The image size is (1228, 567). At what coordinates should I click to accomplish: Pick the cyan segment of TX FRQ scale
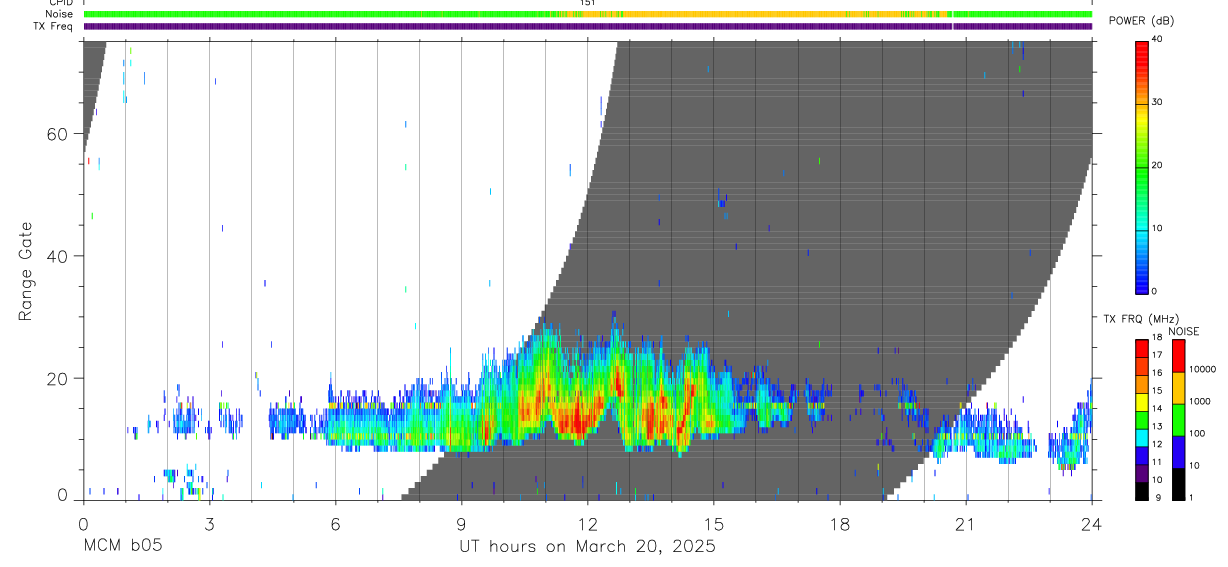1141,438
